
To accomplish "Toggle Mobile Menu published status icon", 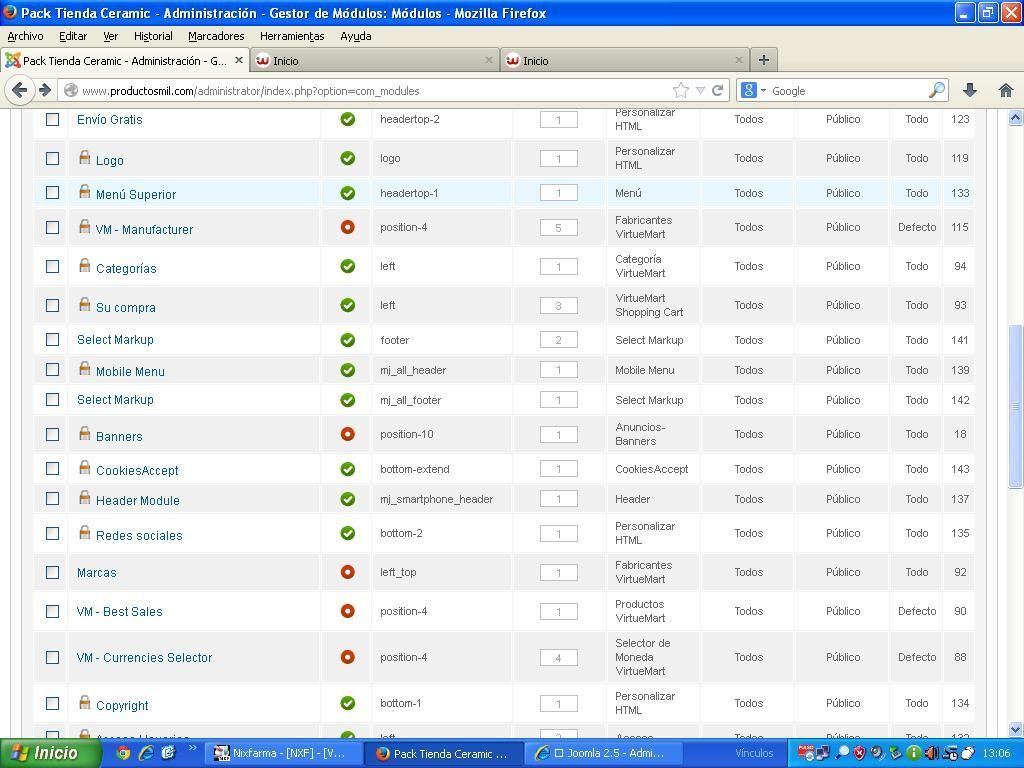I will [347, 370].
